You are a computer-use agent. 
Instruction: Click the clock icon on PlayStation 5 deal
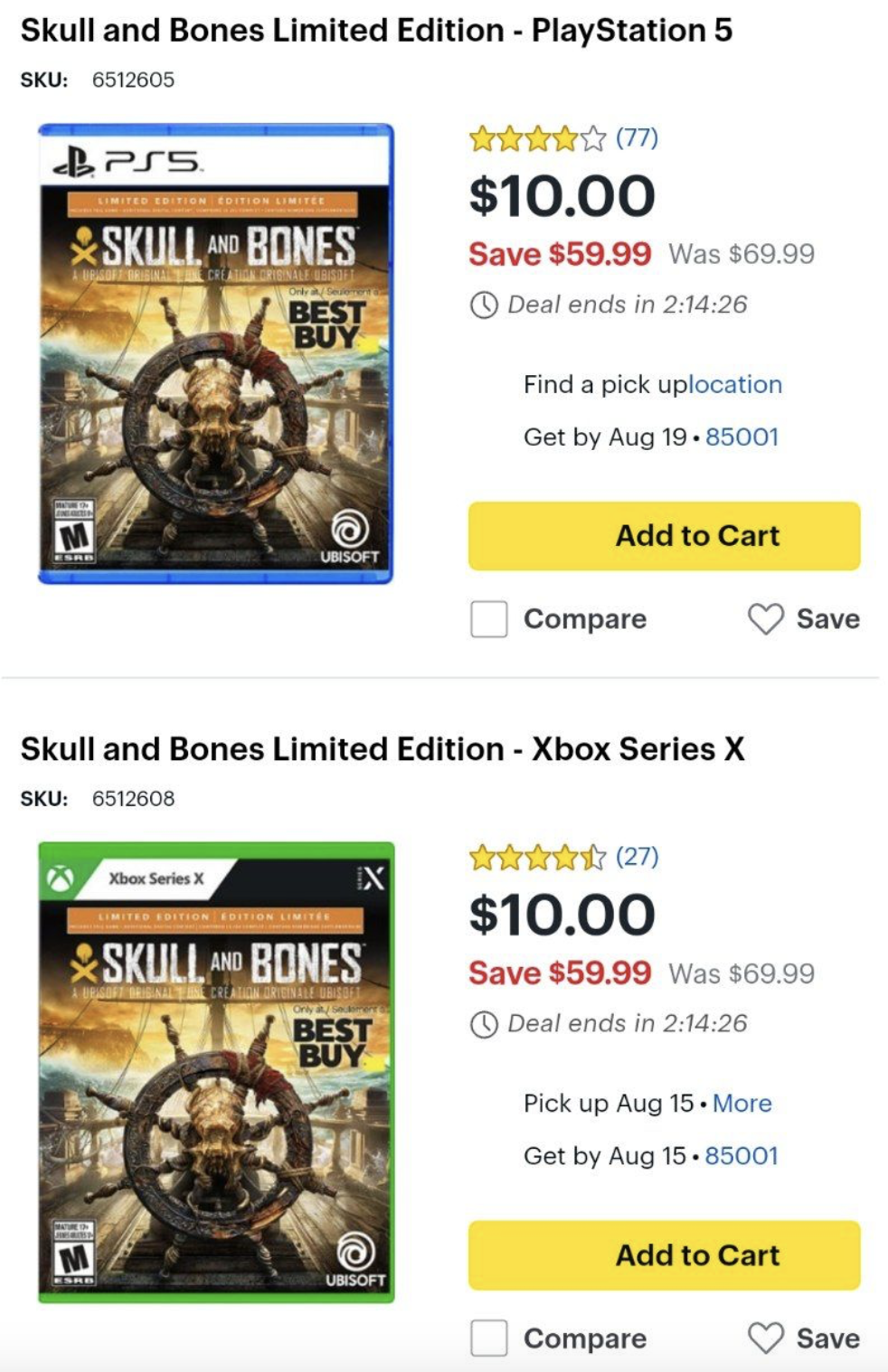pos(484,305)
